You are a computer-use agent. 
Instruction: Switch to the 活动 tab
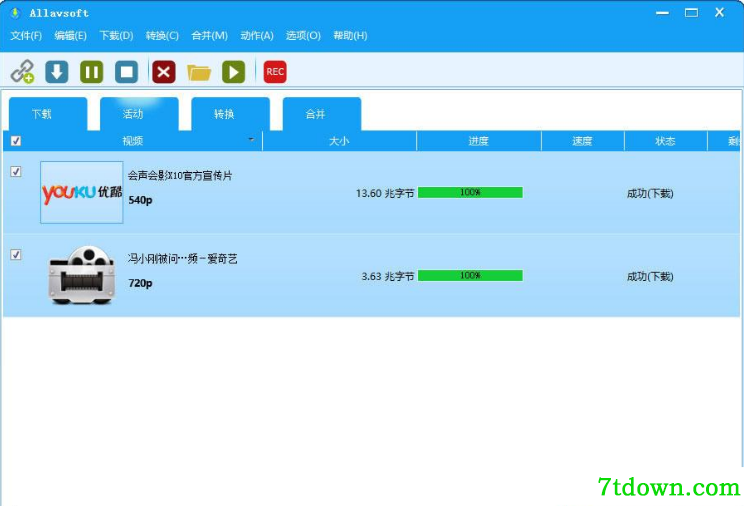pyautogui.click(x=139, y=114)
